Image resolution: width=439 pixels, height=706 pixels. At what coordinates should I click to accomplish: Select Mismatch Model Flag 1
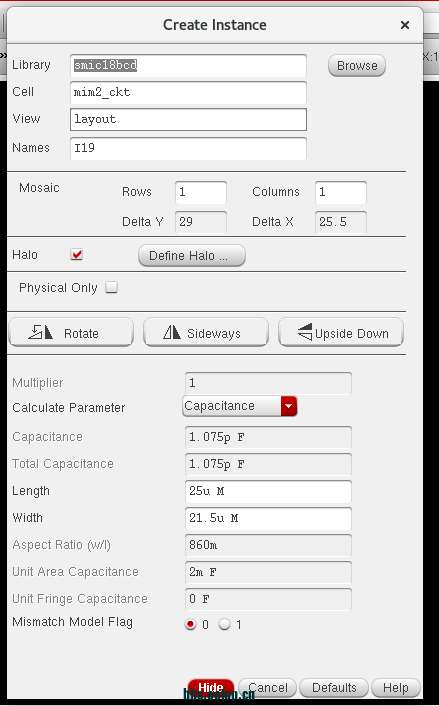click(x=224, y=625)
